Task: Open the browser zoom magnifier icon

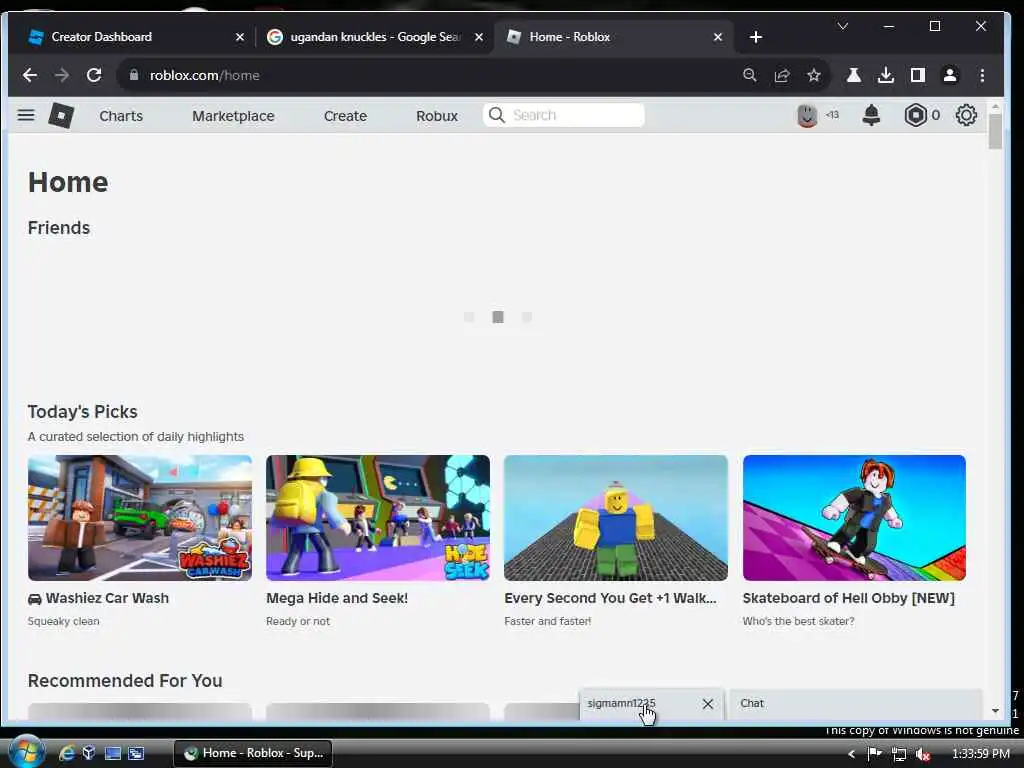Action: (x=750, y=75)
